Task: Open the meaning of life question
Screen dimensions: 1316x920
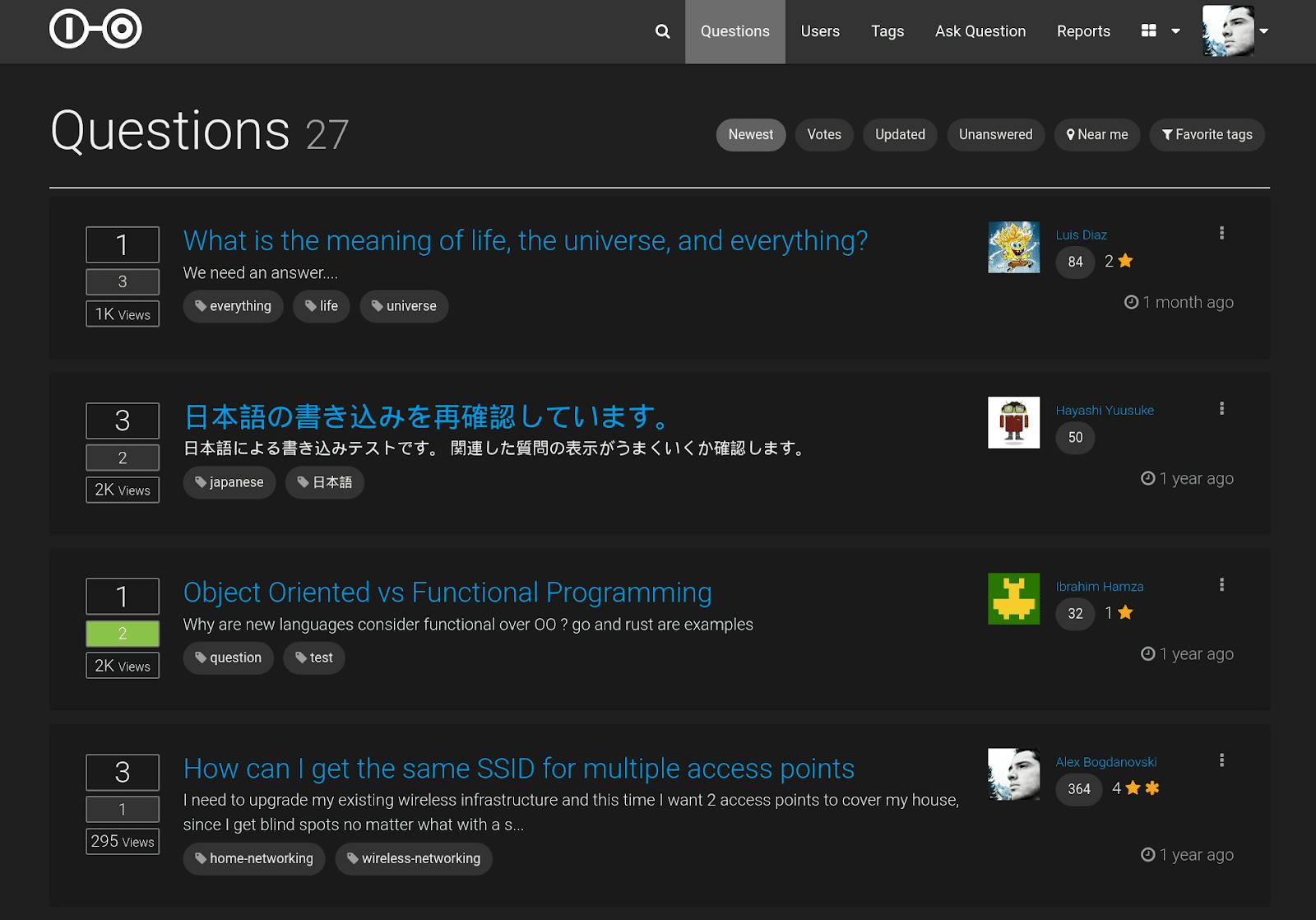Action: pos(526,240)
